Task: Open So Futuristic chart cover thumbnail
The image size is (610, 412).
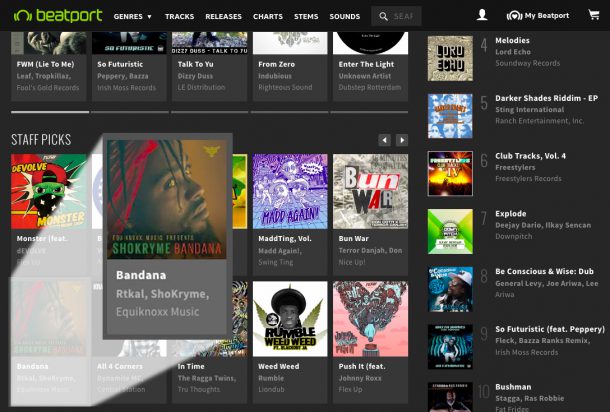Action: (450, 347)
